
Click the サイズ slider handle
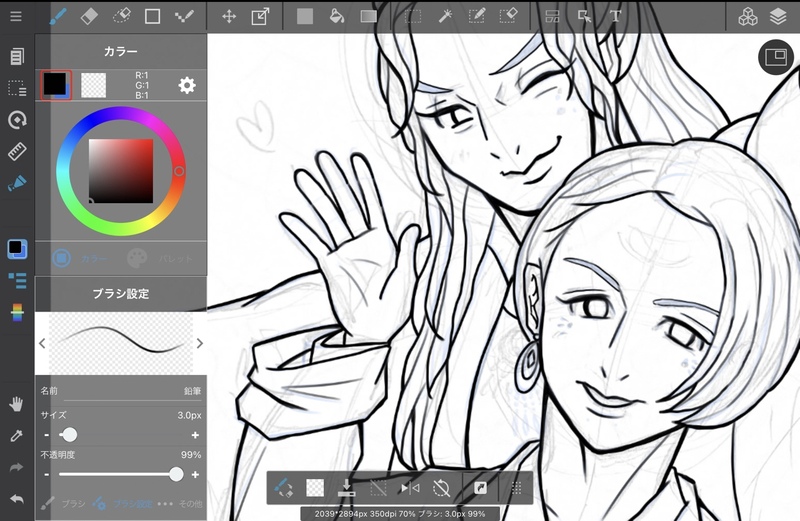69,435
